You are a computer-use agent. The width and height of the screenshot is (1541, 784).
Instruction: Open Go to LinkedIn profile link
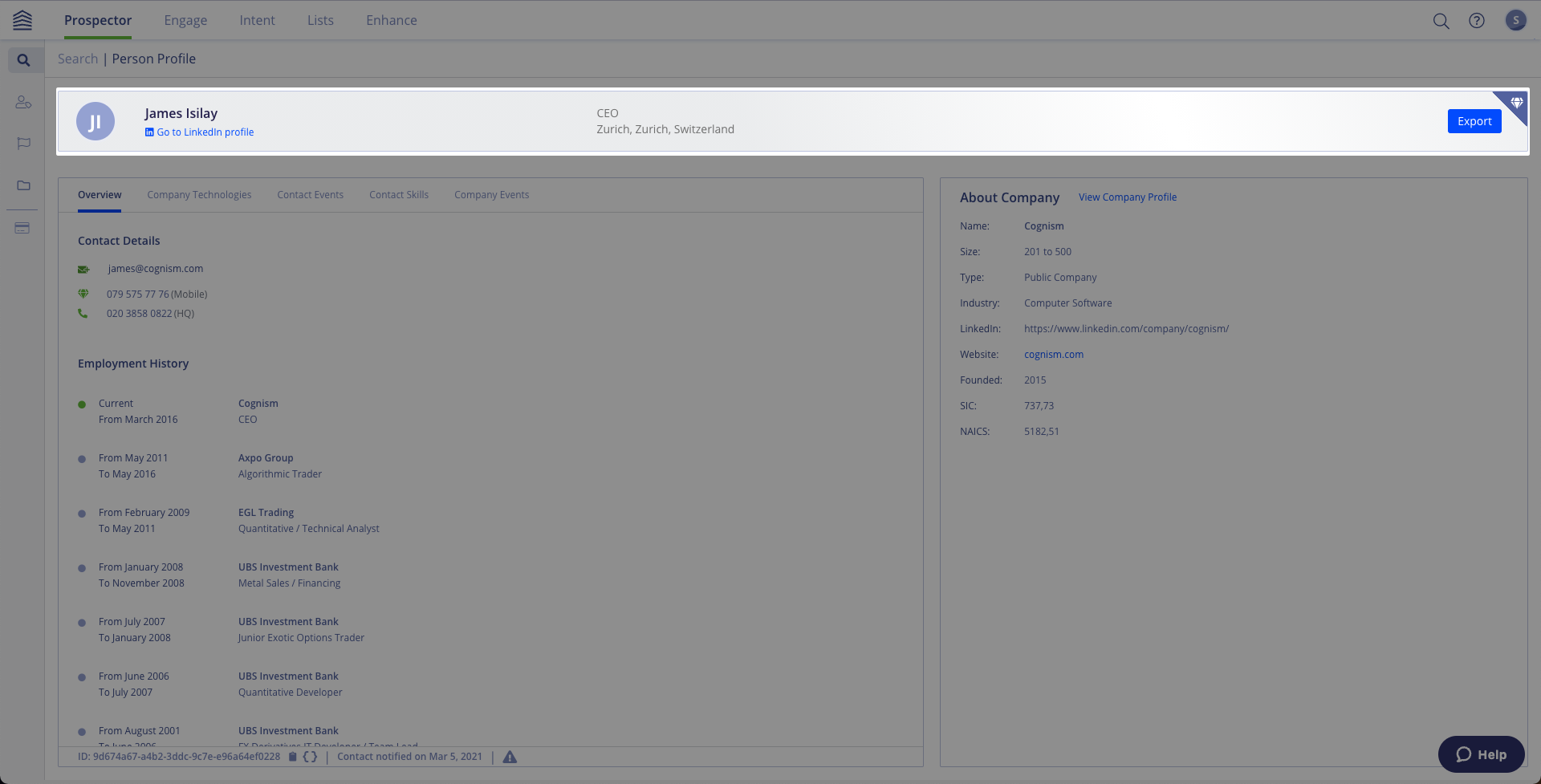click(x=200, y=132)
